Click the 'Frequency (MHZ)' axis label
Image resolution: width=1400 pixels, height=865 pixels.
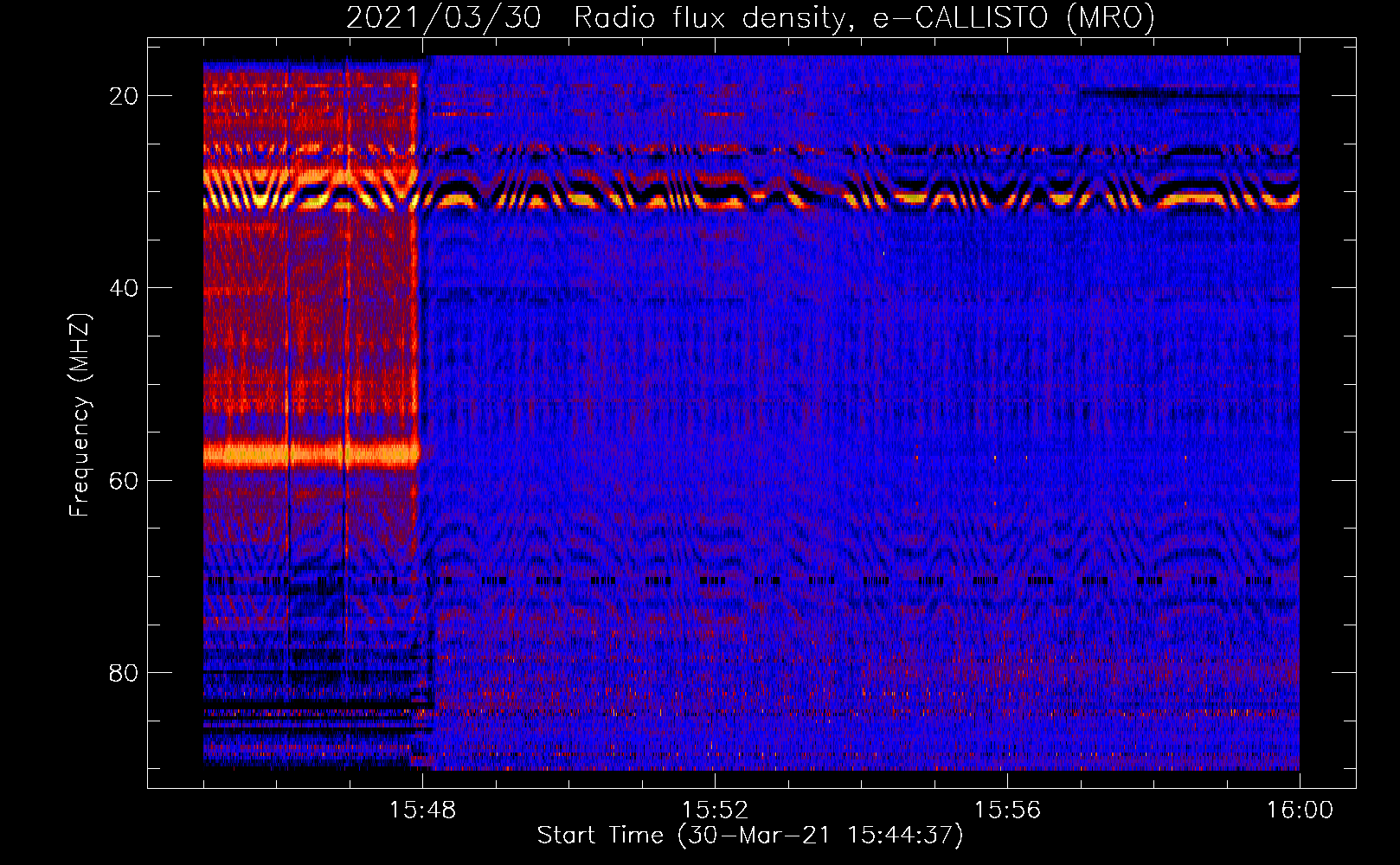coord(80,414)
